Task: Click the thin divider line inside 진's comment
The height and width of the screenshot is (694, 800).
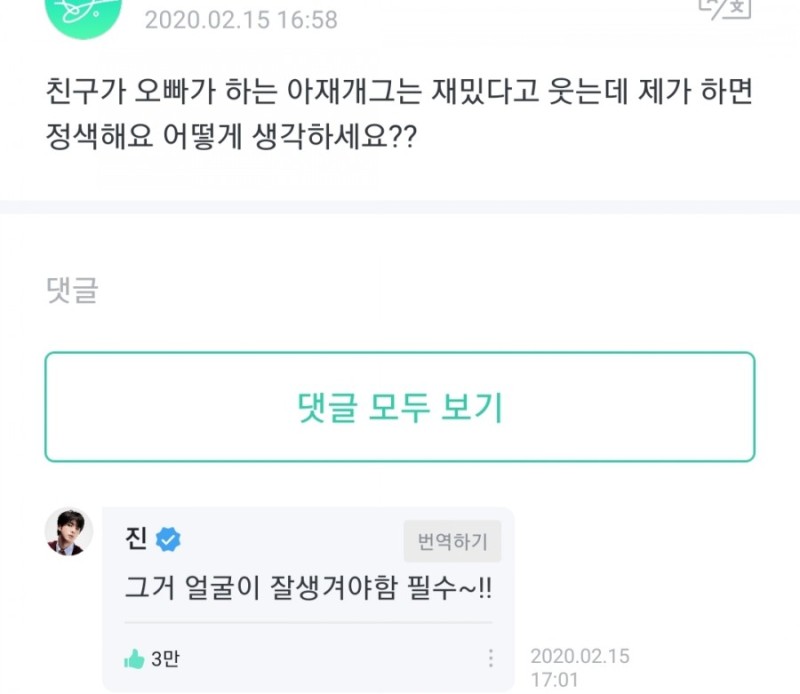Action: [x=308, y=623]
